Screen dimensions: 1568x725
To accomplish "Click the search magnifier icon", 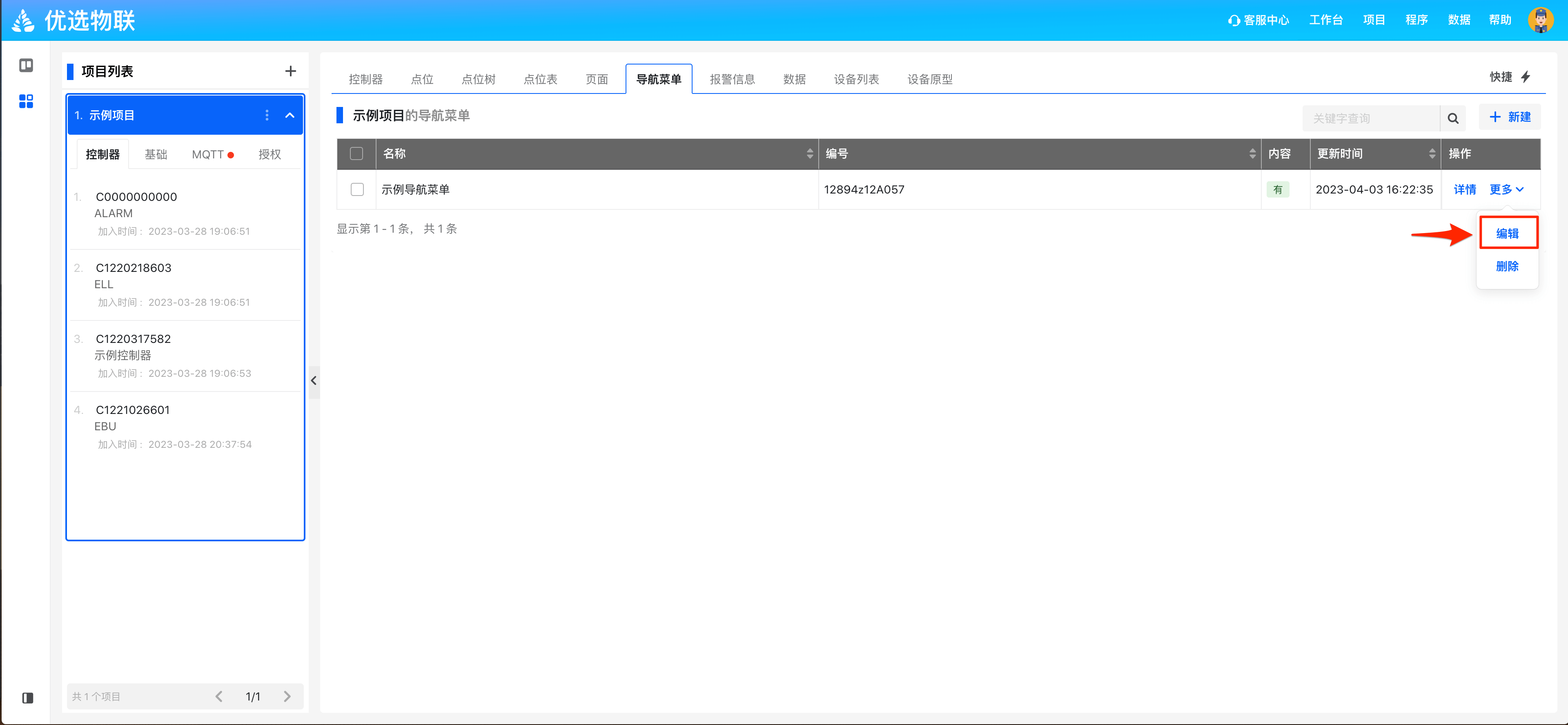I will tap(1453, 118).
